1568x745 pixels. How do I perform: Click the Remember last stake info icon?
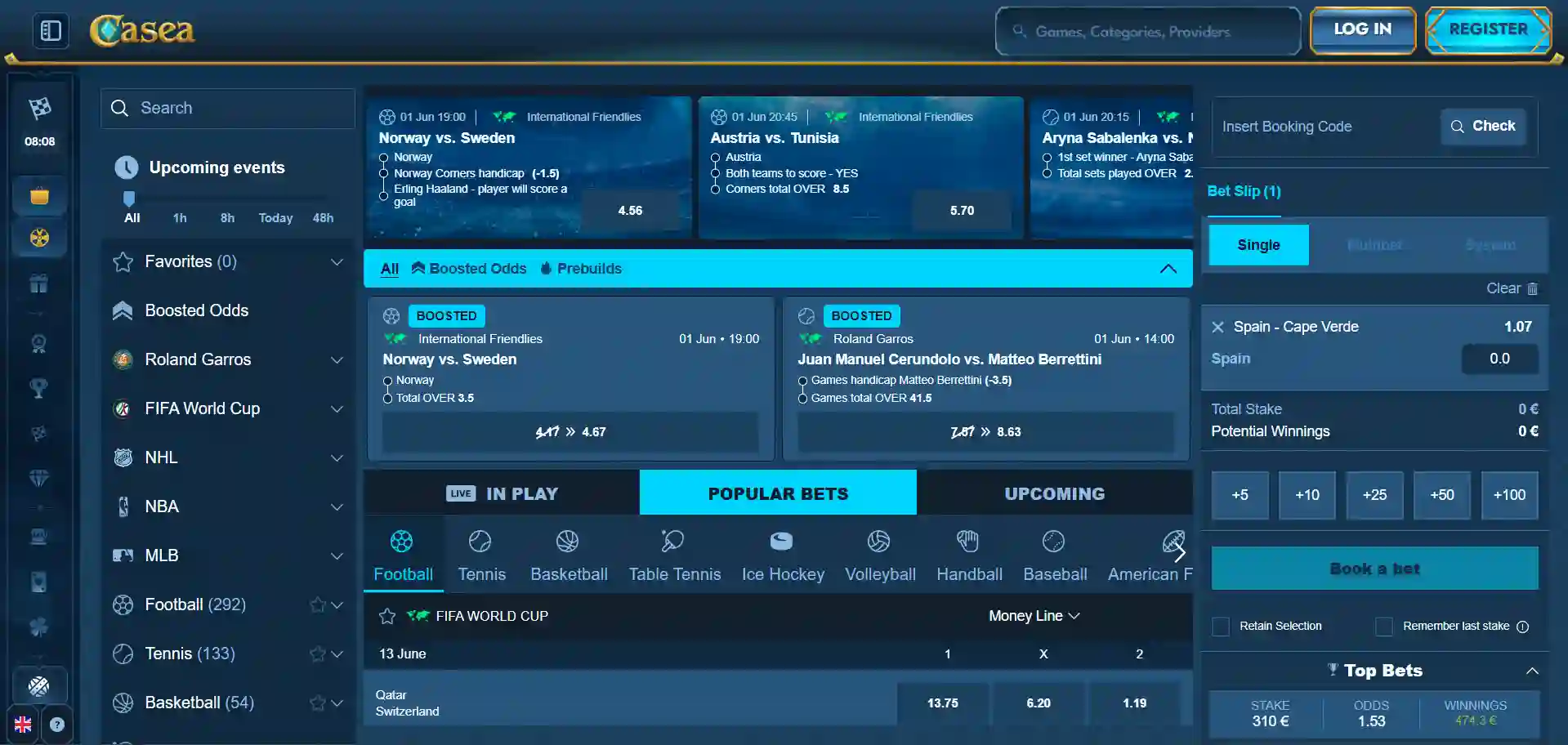coord(1522,627)
